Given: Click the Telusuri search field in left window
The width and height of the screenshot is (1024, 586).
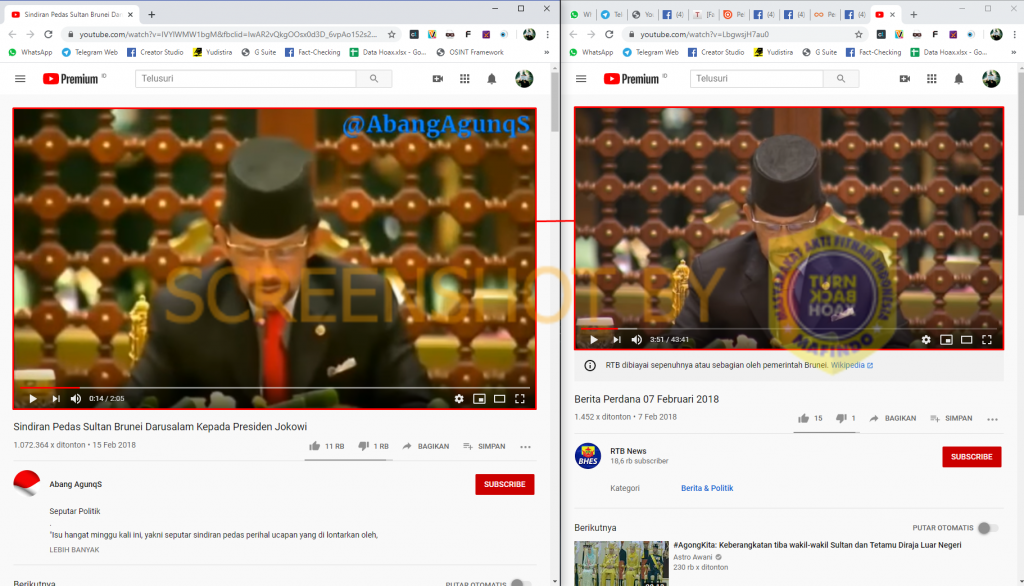Looking at the screenshot, I should coord(246,78).
